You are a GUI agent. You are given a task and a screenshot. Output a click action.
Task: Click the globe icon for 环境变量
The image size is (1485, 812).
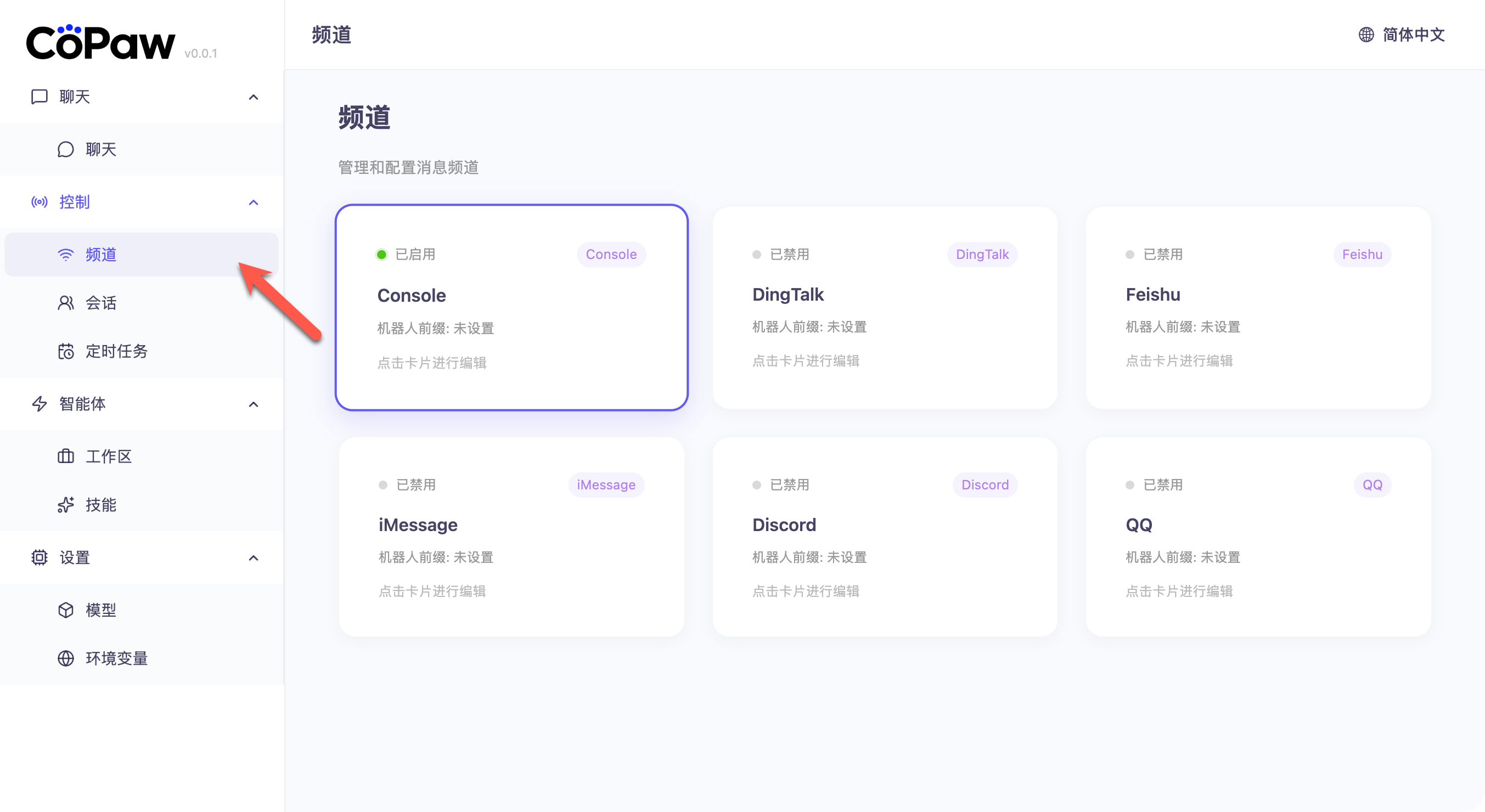click(66, 658)
